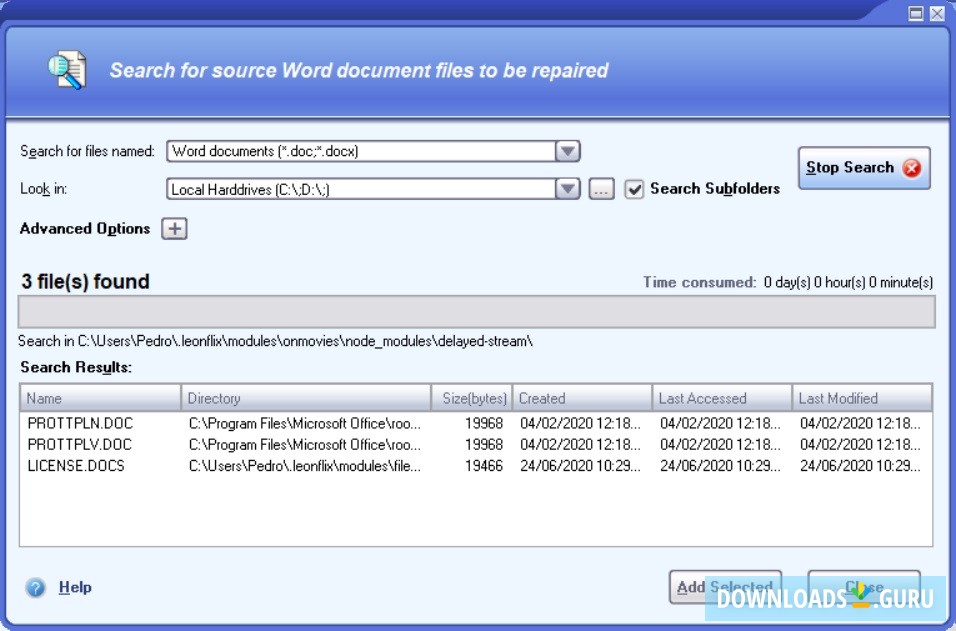Click the PROTTPLN.DOC directory path cell

(305, 423)
